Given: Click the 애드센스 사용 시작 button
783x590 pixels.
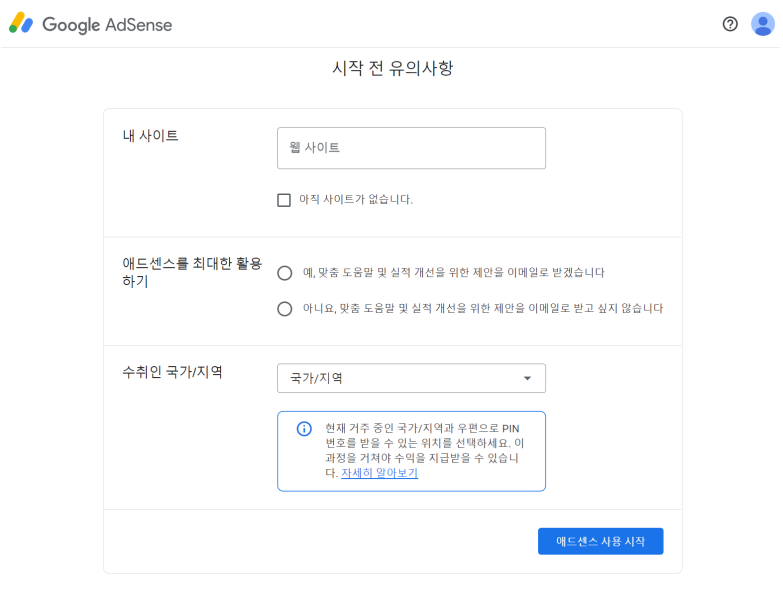Looking at the screenshot, I should pos(600,541).
